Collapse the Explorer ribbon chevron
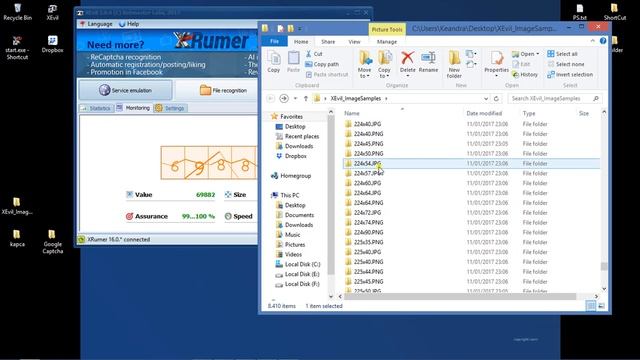The width and height of the screenshot is (640, 360). pos(592,41)
